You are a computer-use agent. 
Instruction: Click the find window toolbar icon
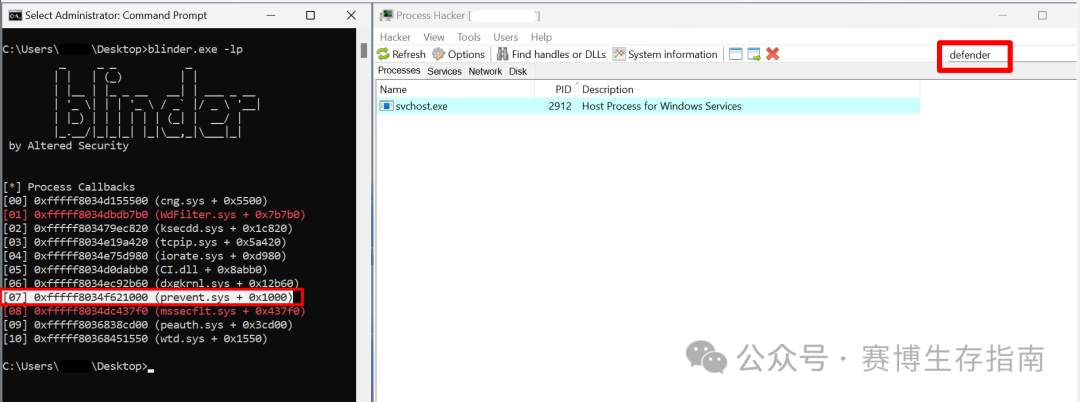736,54
